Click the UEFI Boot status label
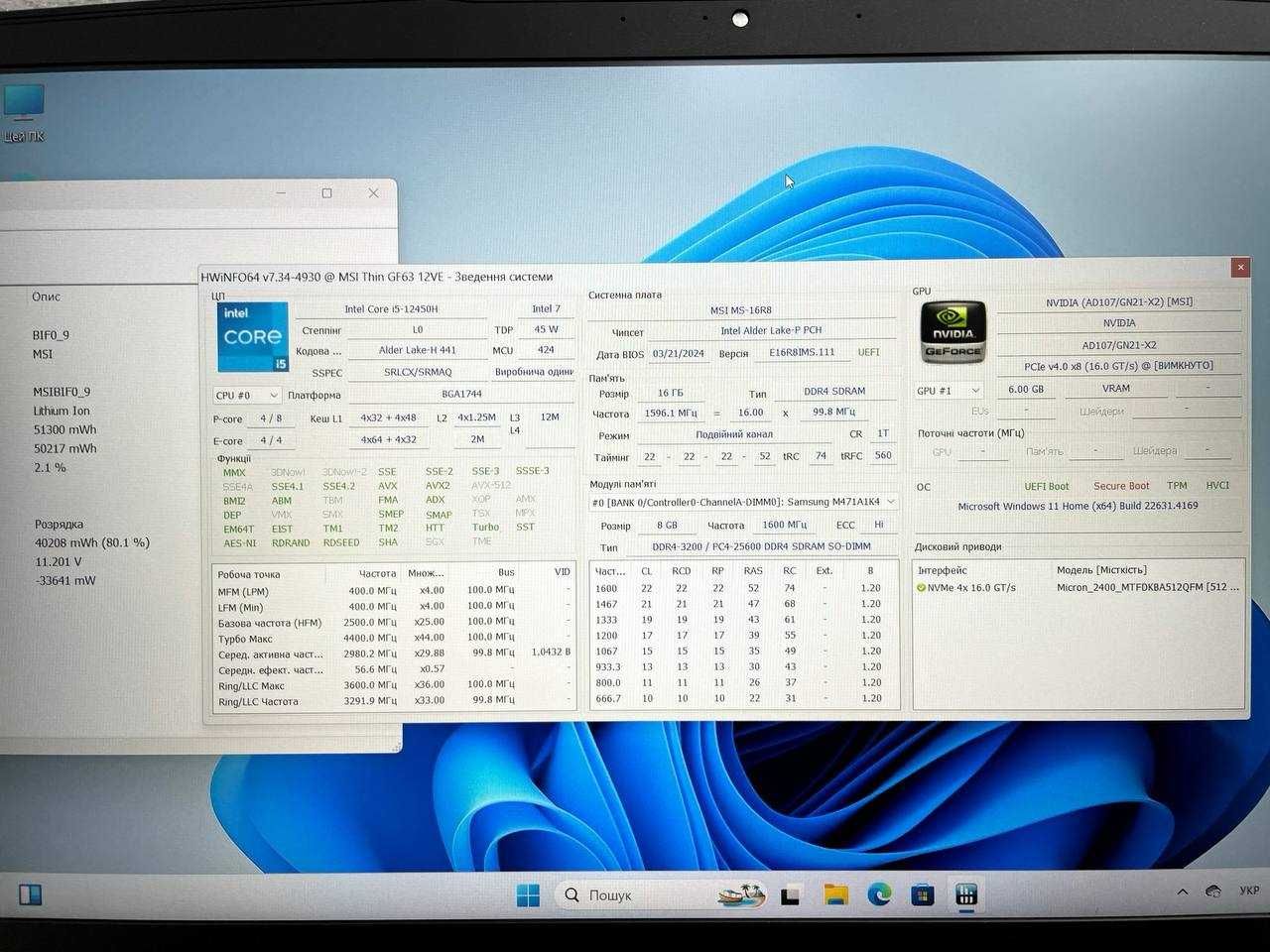The width and height of the screenshot is (1270, 952). click(1047, 486)
